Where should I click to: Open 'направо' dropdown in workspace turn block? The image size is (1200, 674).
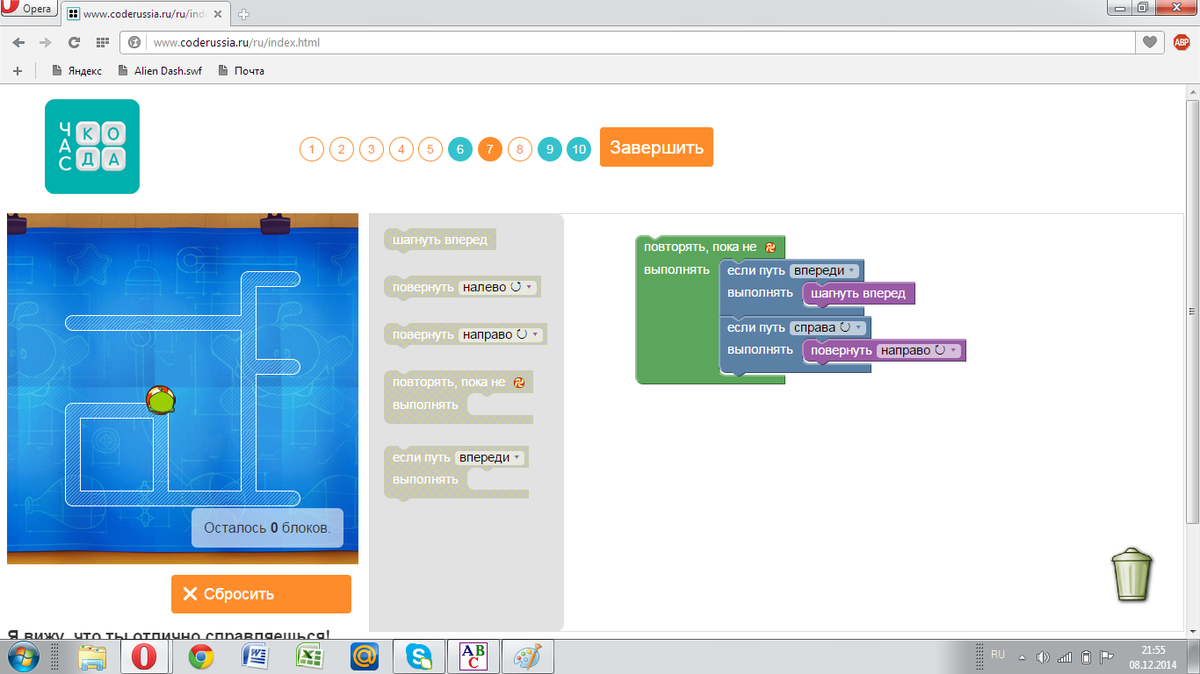(x=918, y=350)
